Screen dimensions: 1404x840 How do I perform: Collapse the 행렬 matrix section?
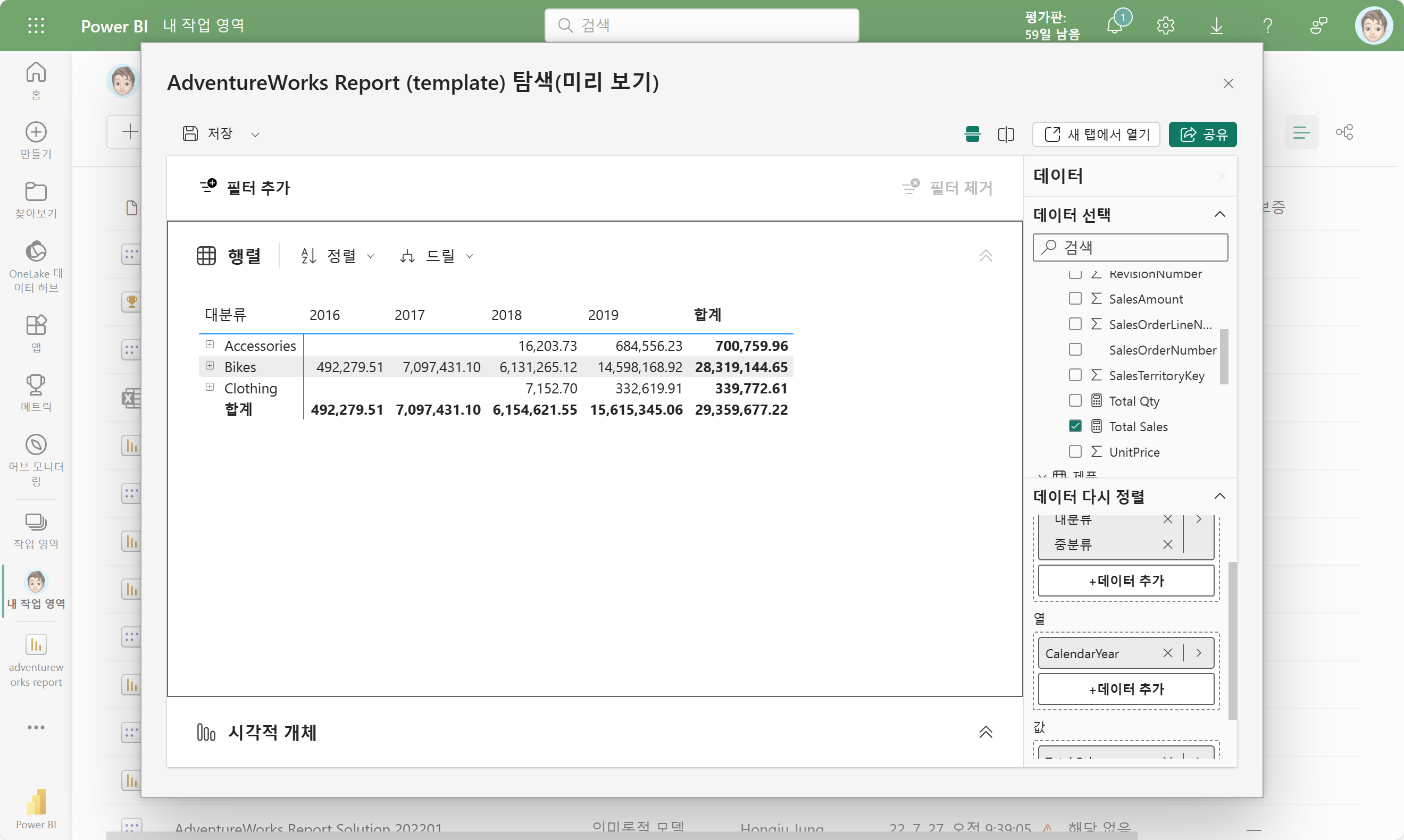pyautogui.click(x=985, y=256)
